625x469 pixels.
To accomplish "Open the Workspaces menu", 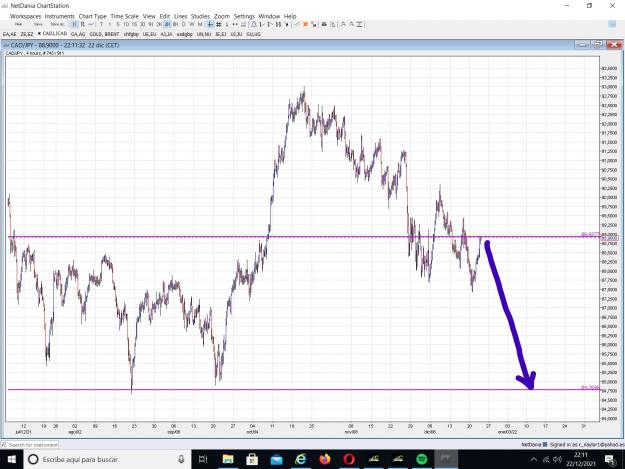I will [26, 16].
